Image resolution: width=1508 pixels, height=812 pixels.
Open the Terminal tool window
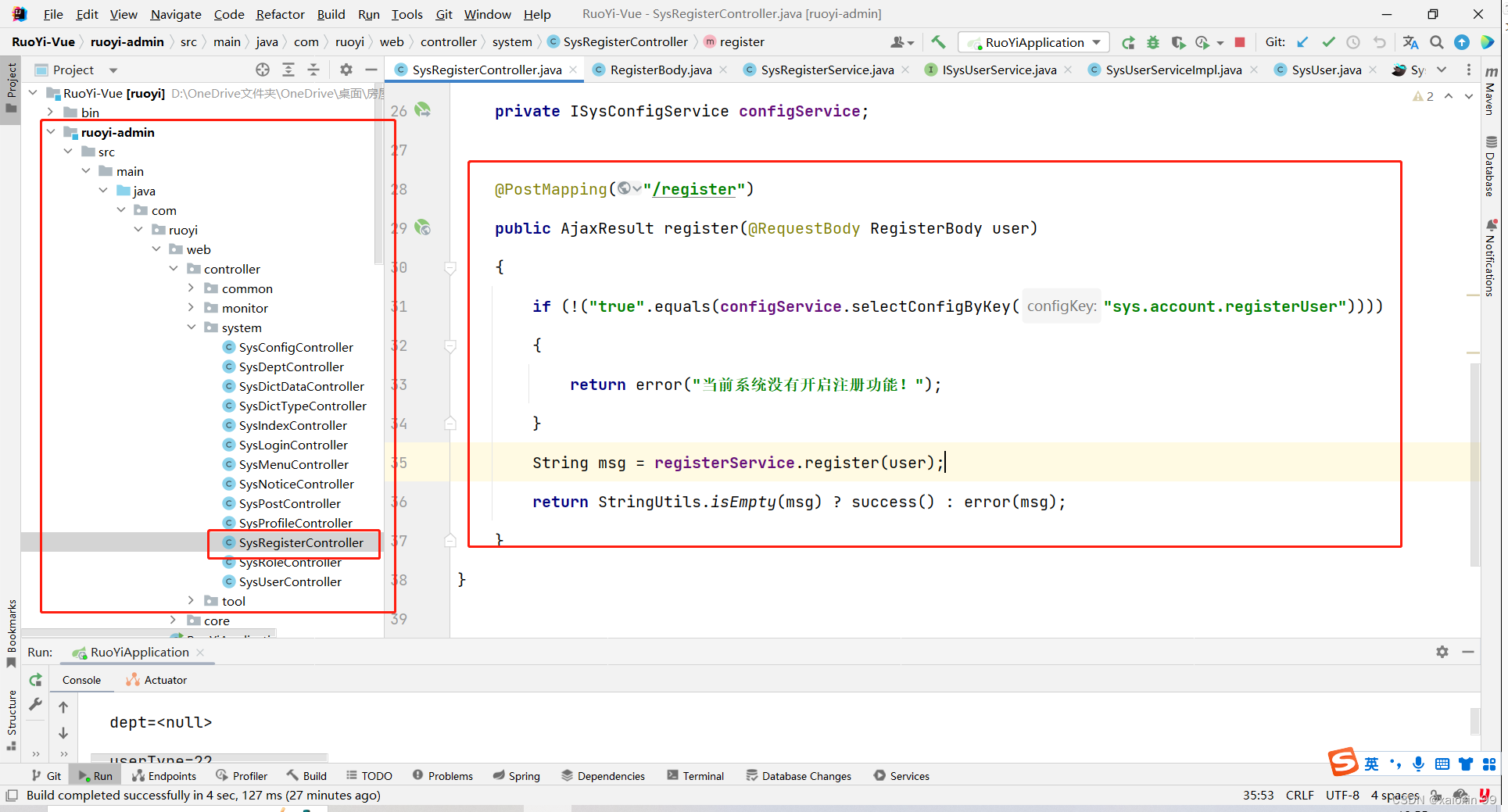pyautogui.click(x=695, y=776)
